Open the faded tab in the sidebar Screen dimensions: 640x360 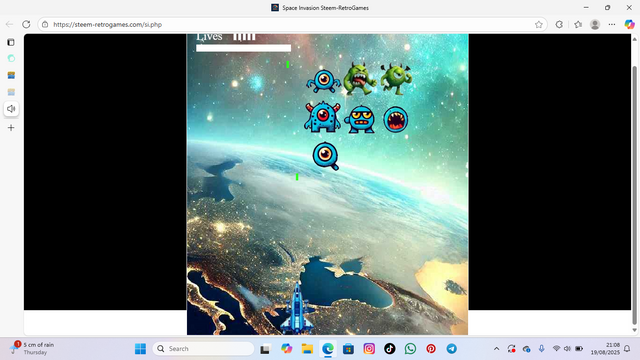pyautogui.click(x=11, y=92)
